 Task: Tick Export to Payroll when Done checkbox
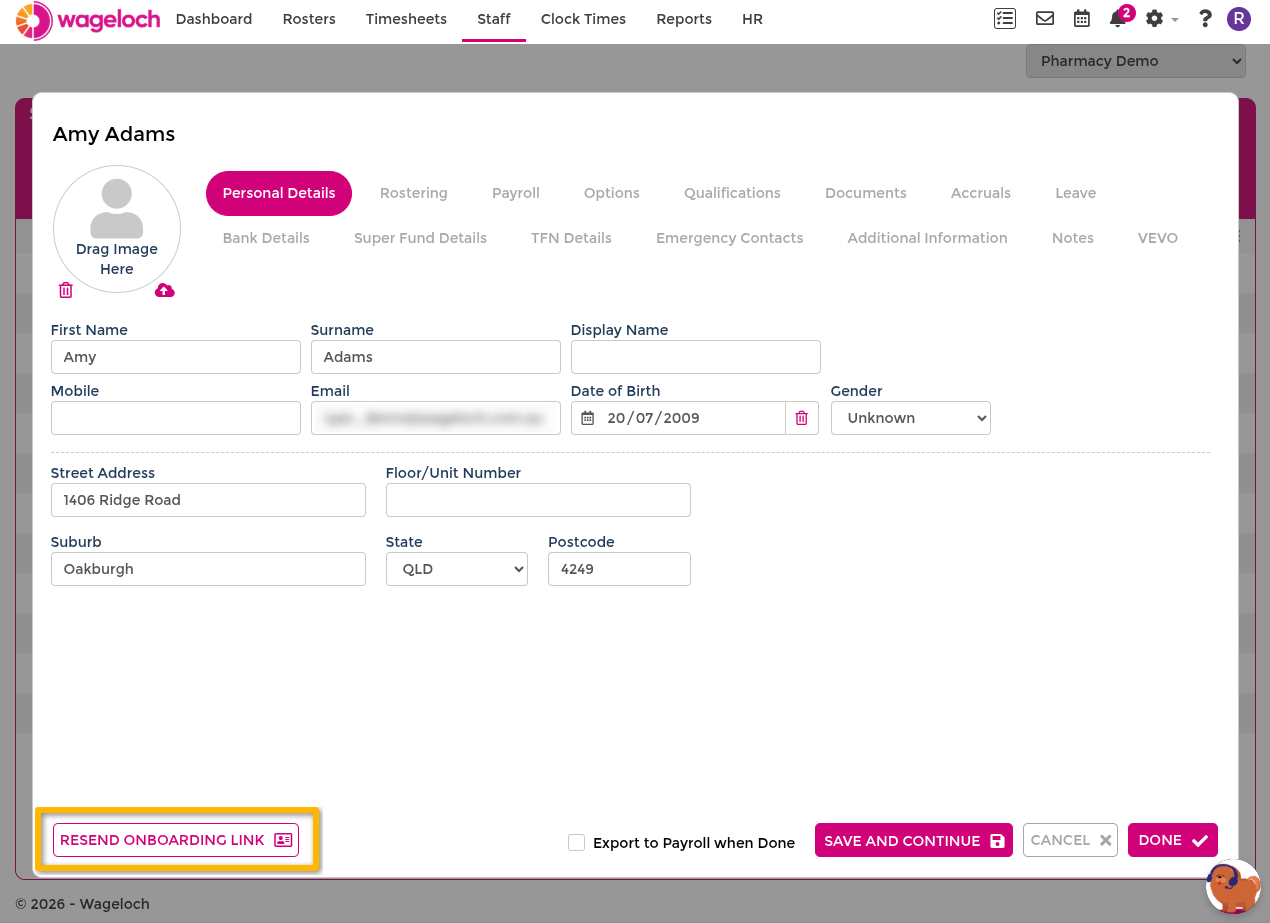coord(576,842)
